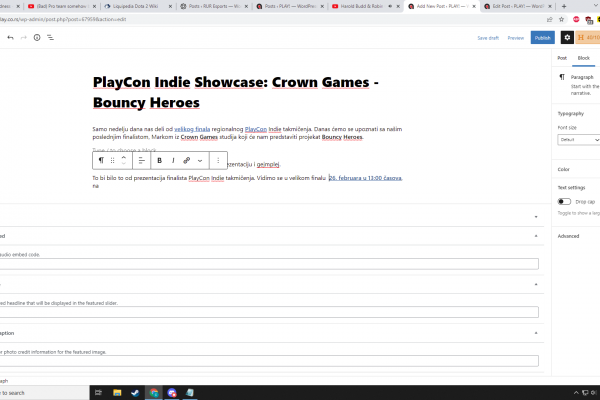Launch File Explorer from the taskbar

coord(117,392)
